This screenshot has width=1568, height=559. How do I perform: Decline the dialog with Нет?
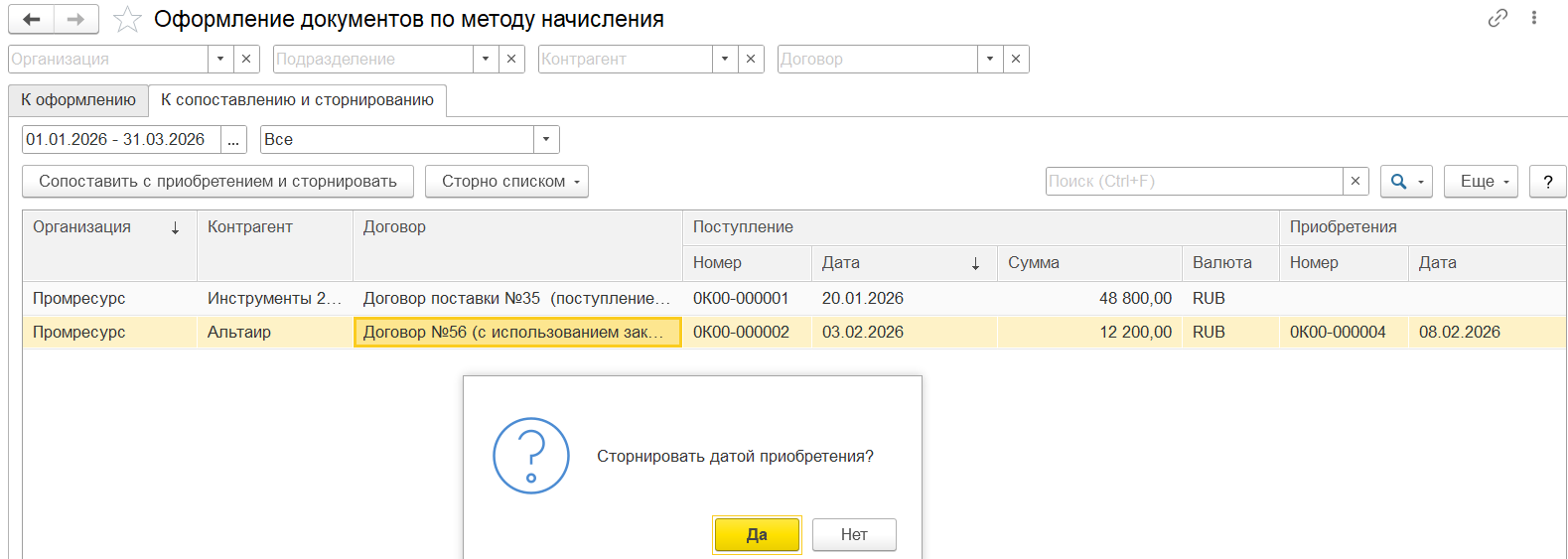tap(854, 534)
